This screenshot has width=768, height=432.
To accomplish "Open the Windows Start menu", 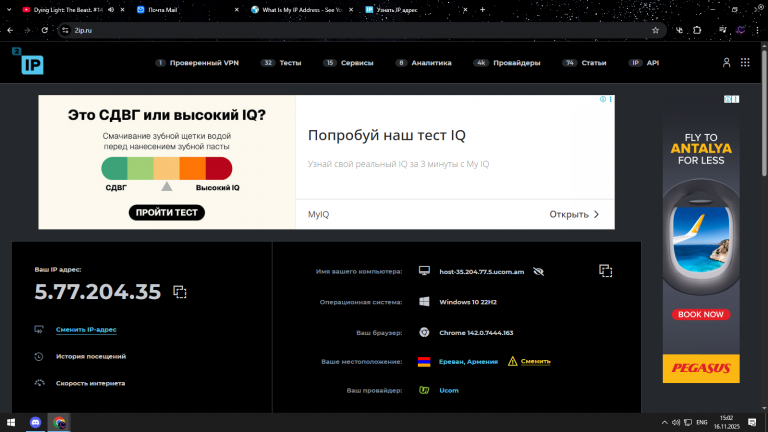I will 11,422.
